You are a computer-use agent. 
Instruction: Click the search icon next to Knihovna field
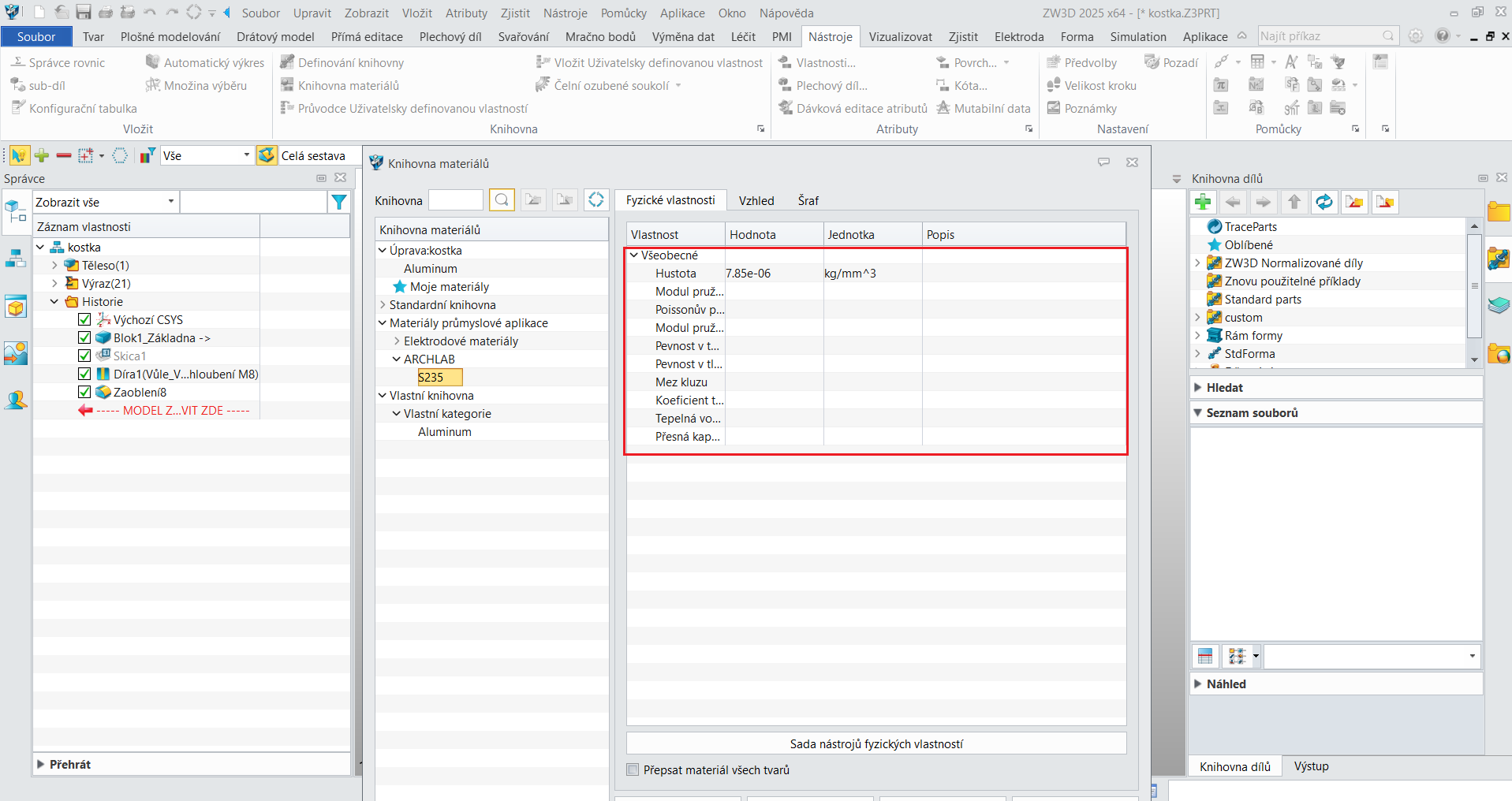502,200
